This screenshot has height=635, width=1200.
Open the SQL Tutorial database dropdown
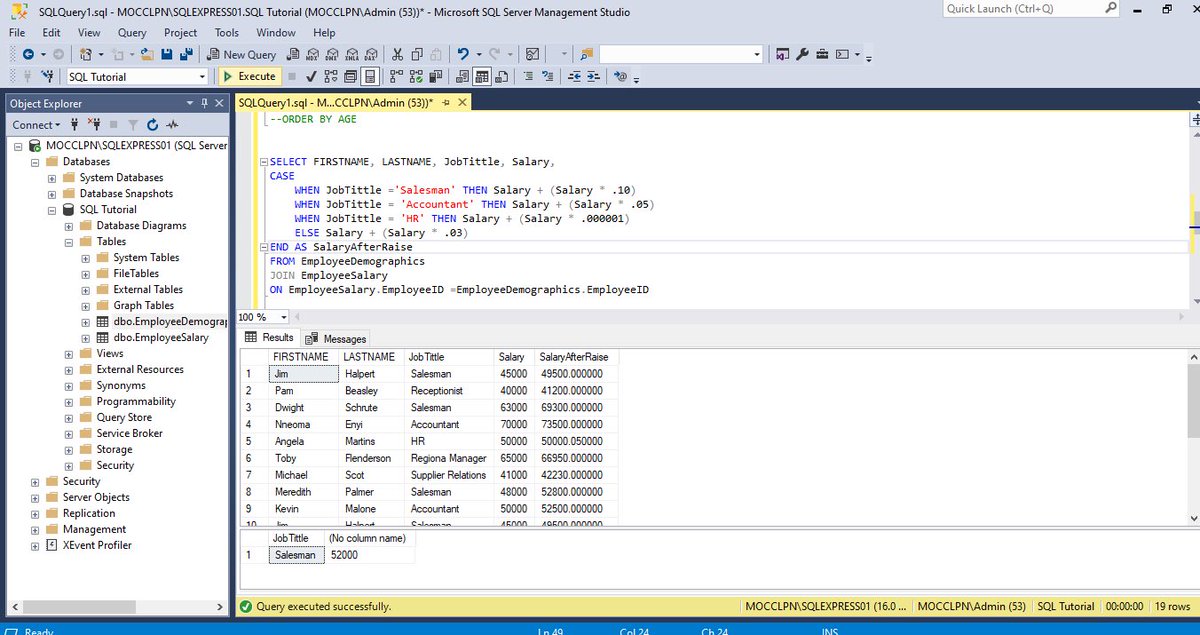pyautogui.click(x=202, y=77)
